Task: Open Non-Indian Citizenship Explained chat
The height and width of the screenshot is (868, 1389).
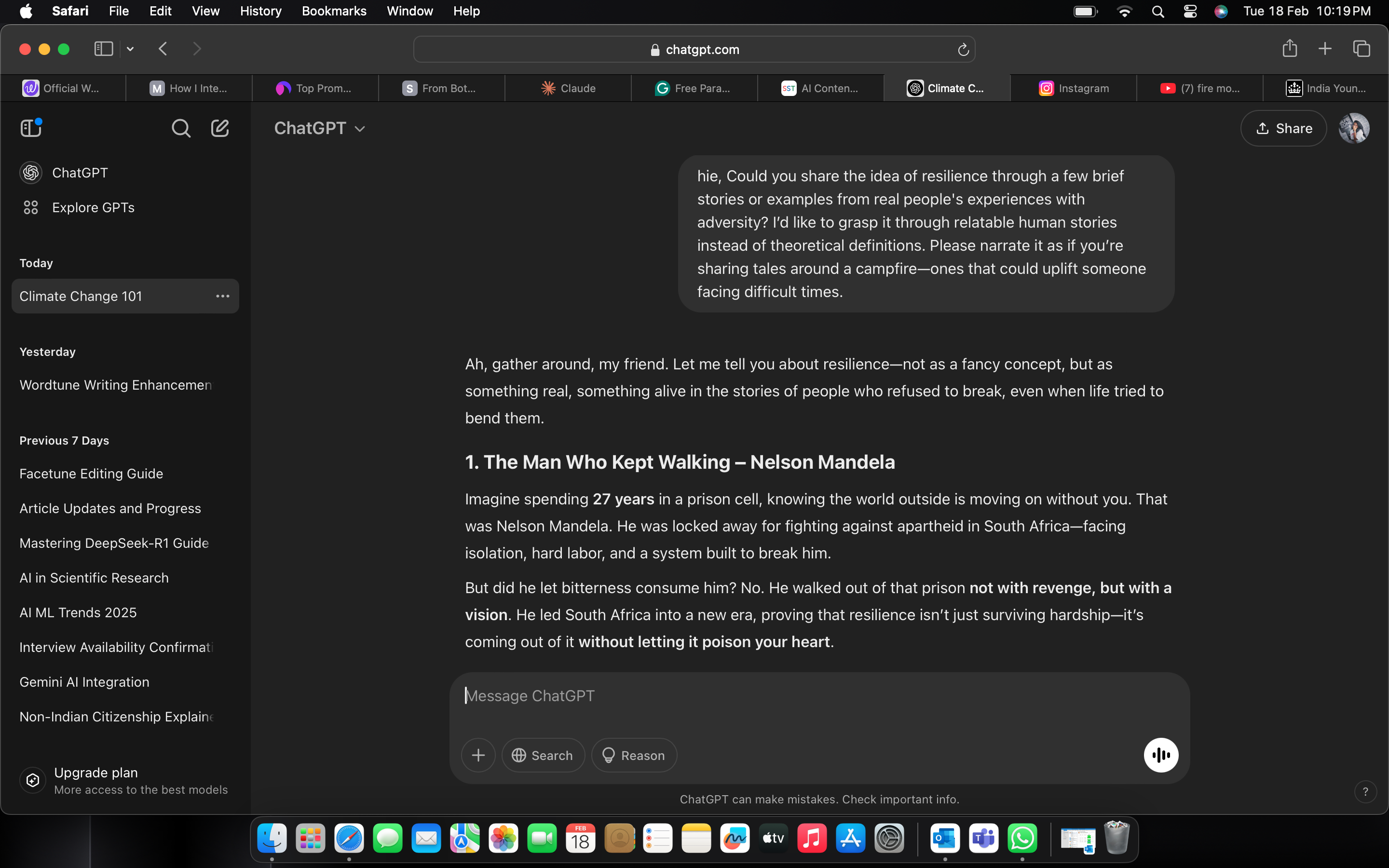Action: click(125, 717)
